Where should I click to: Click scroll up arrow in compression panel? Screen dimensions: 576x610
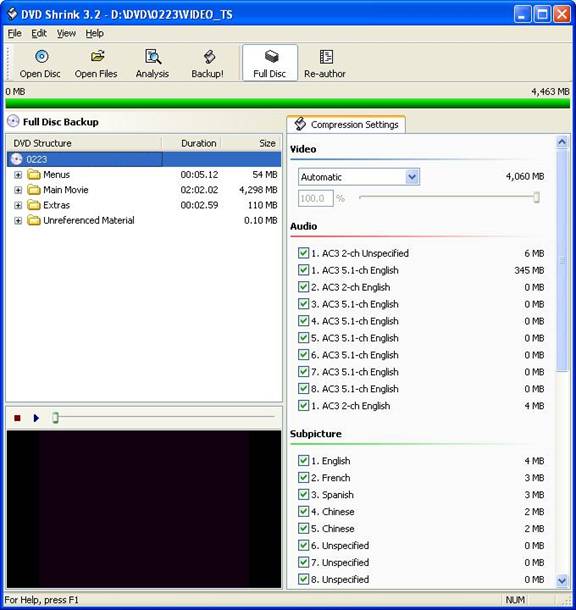click(x=562, y=142)
